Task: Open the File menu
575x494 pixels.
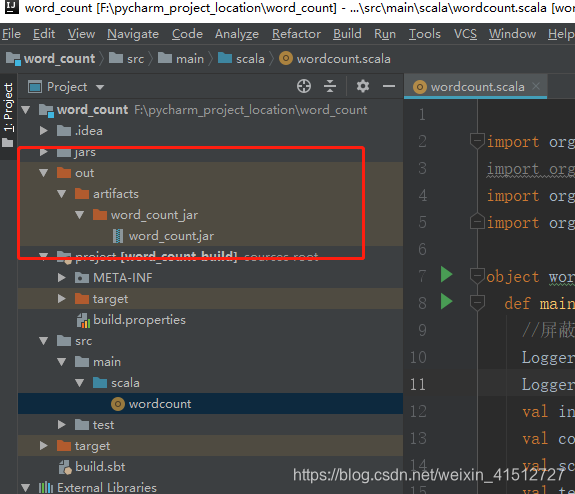Action: 11,34
